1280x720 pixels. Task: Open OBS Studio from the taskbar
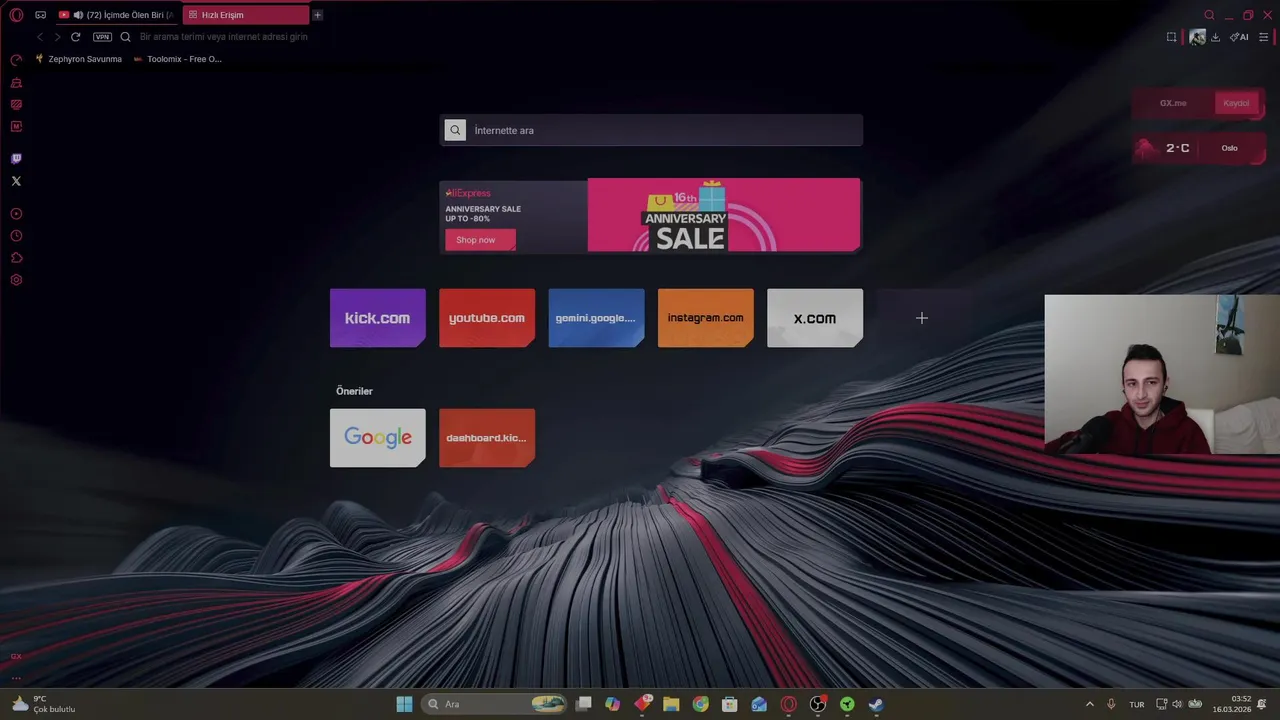[x=817, y=704]
